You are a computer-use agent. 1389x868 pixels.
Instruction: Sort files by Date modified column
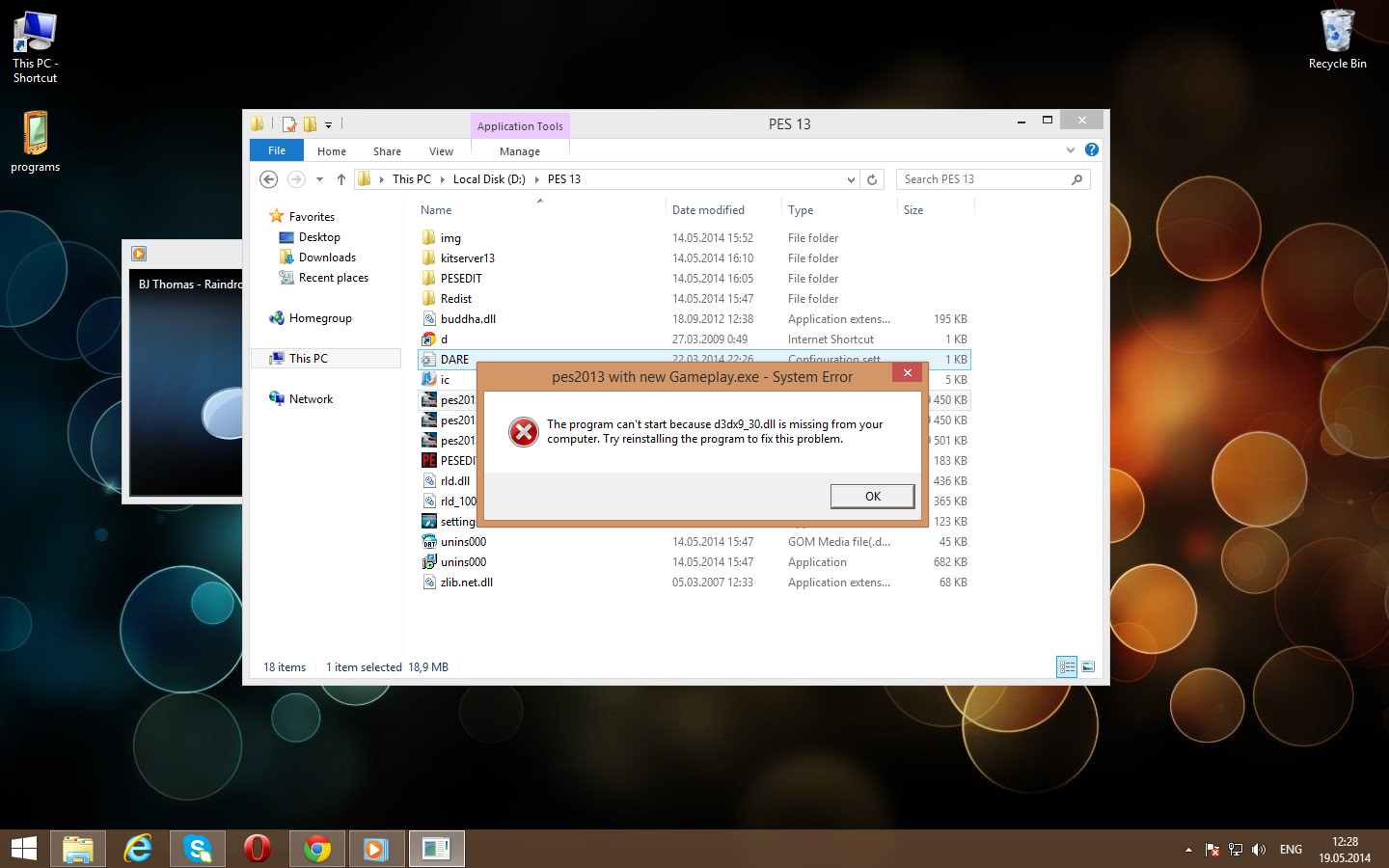[708, 210]
